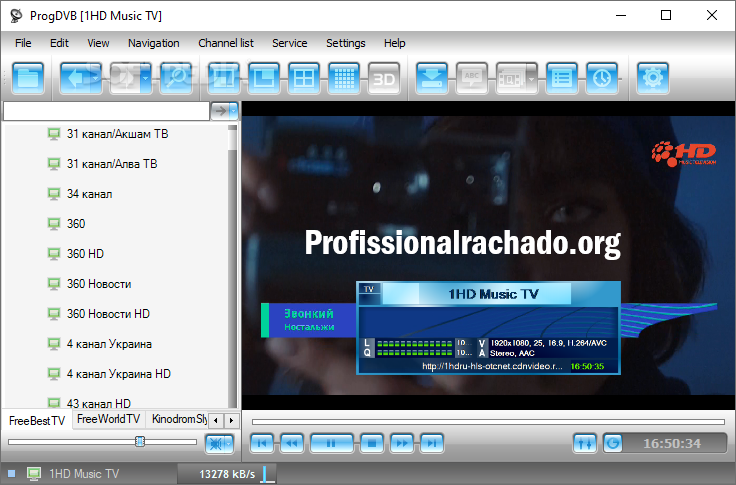Open the channel search magnifier icon
The image size is (736, 485).
[176, 78]
